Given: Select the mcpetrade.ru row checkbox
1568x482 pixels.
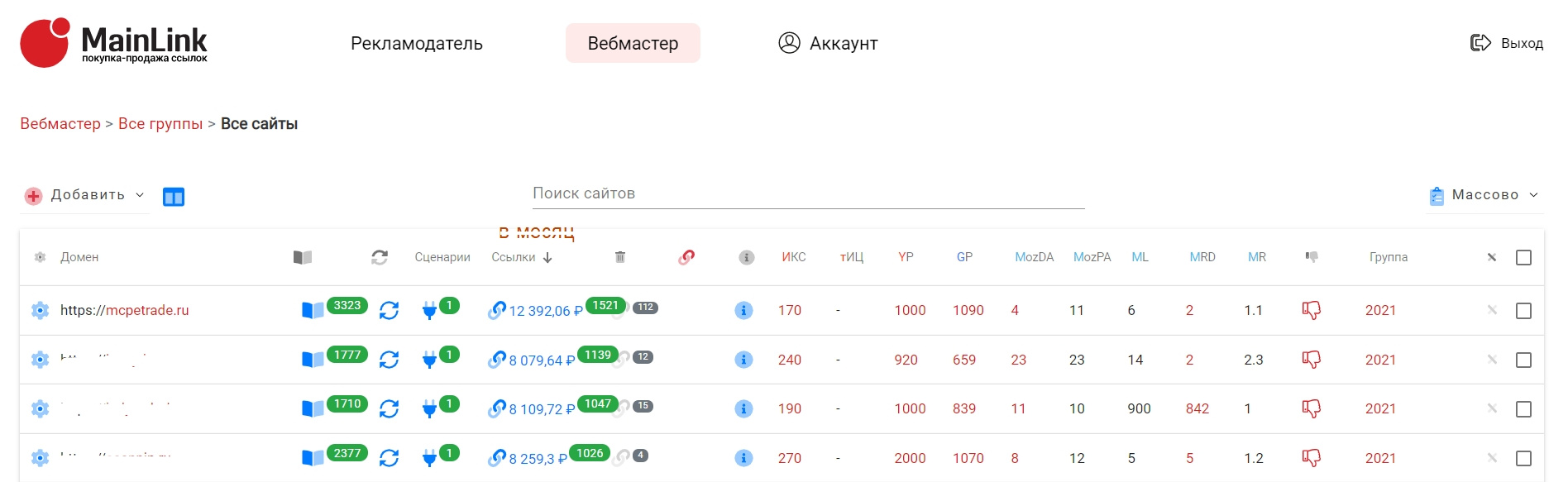Looking at the screenshot, I should (1523, 311).
